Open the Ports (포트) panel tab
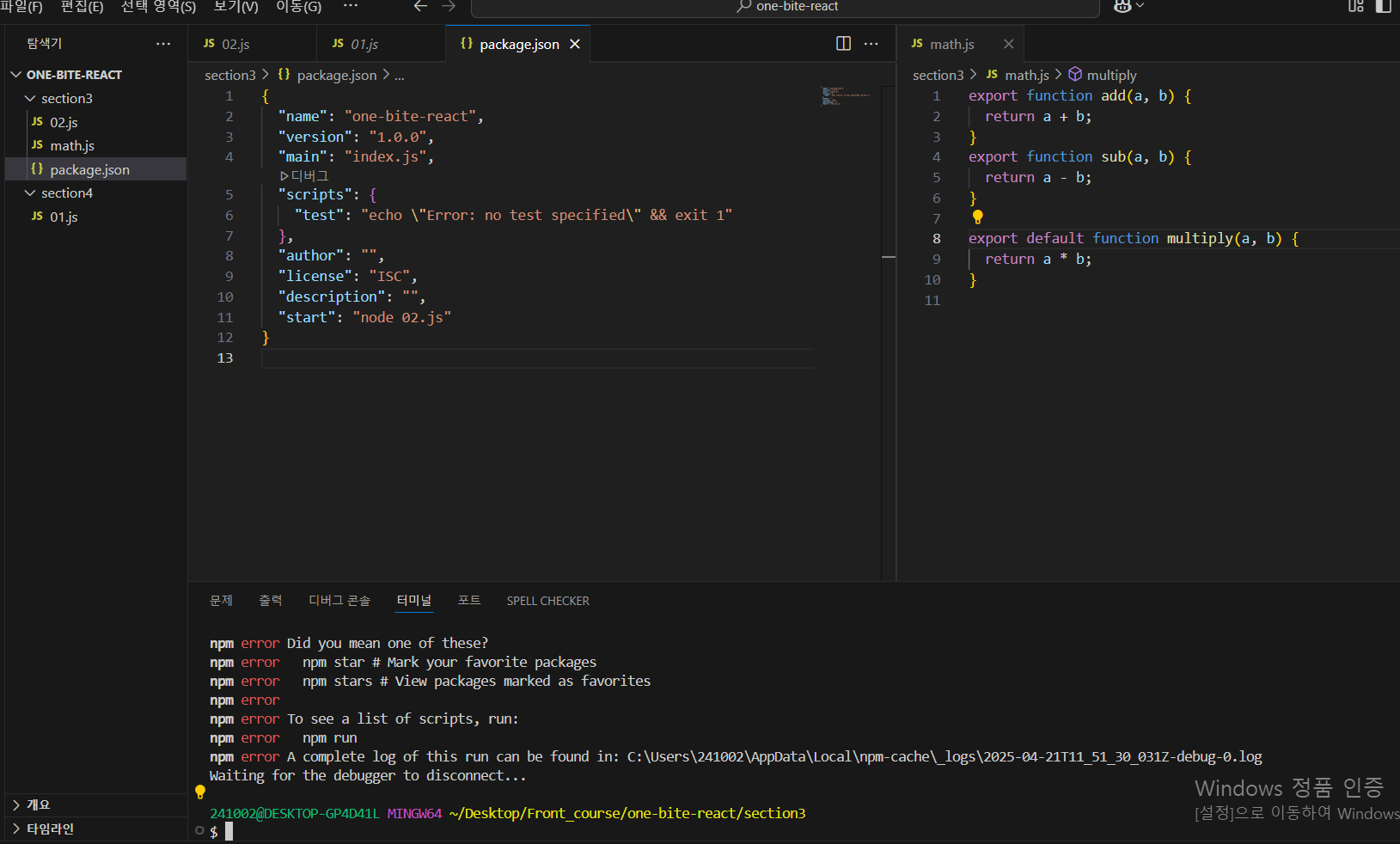The height and width of the screenshot is (844, 1400). (x=469, y=601)
